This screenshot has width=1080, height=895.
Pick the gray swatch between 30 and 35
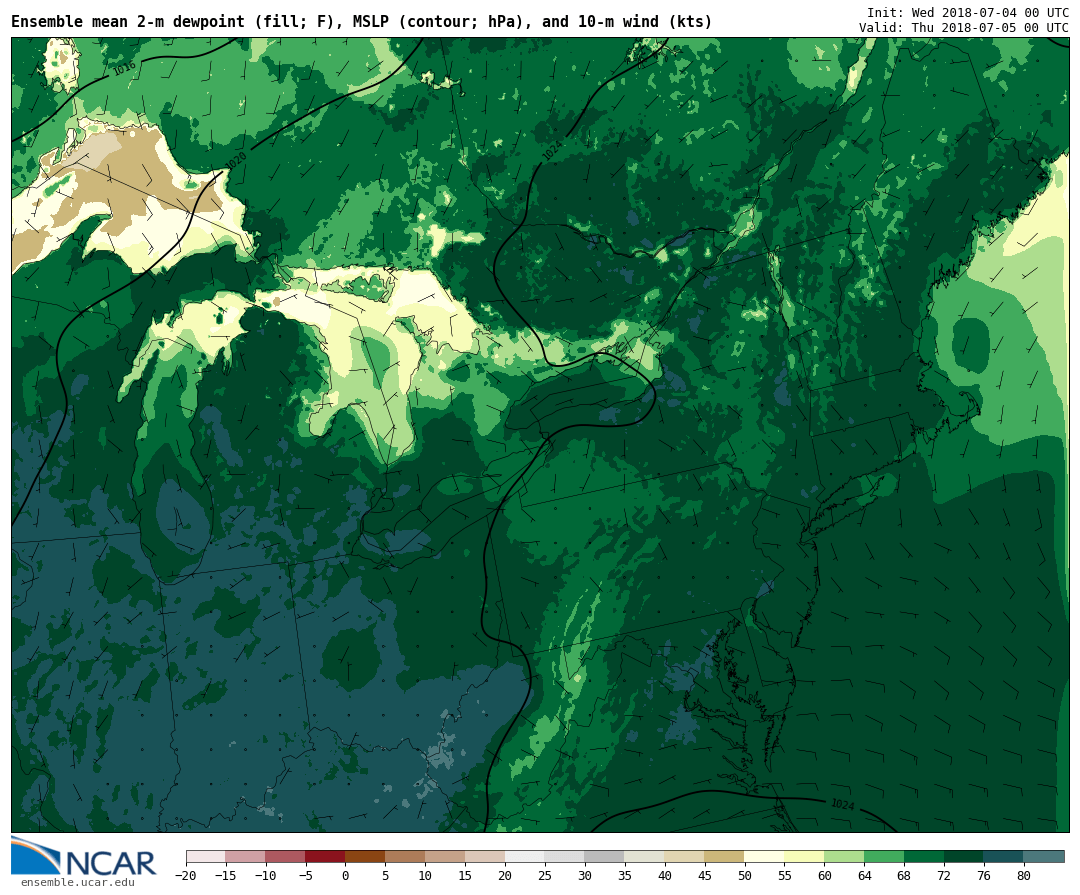(605, 856)
